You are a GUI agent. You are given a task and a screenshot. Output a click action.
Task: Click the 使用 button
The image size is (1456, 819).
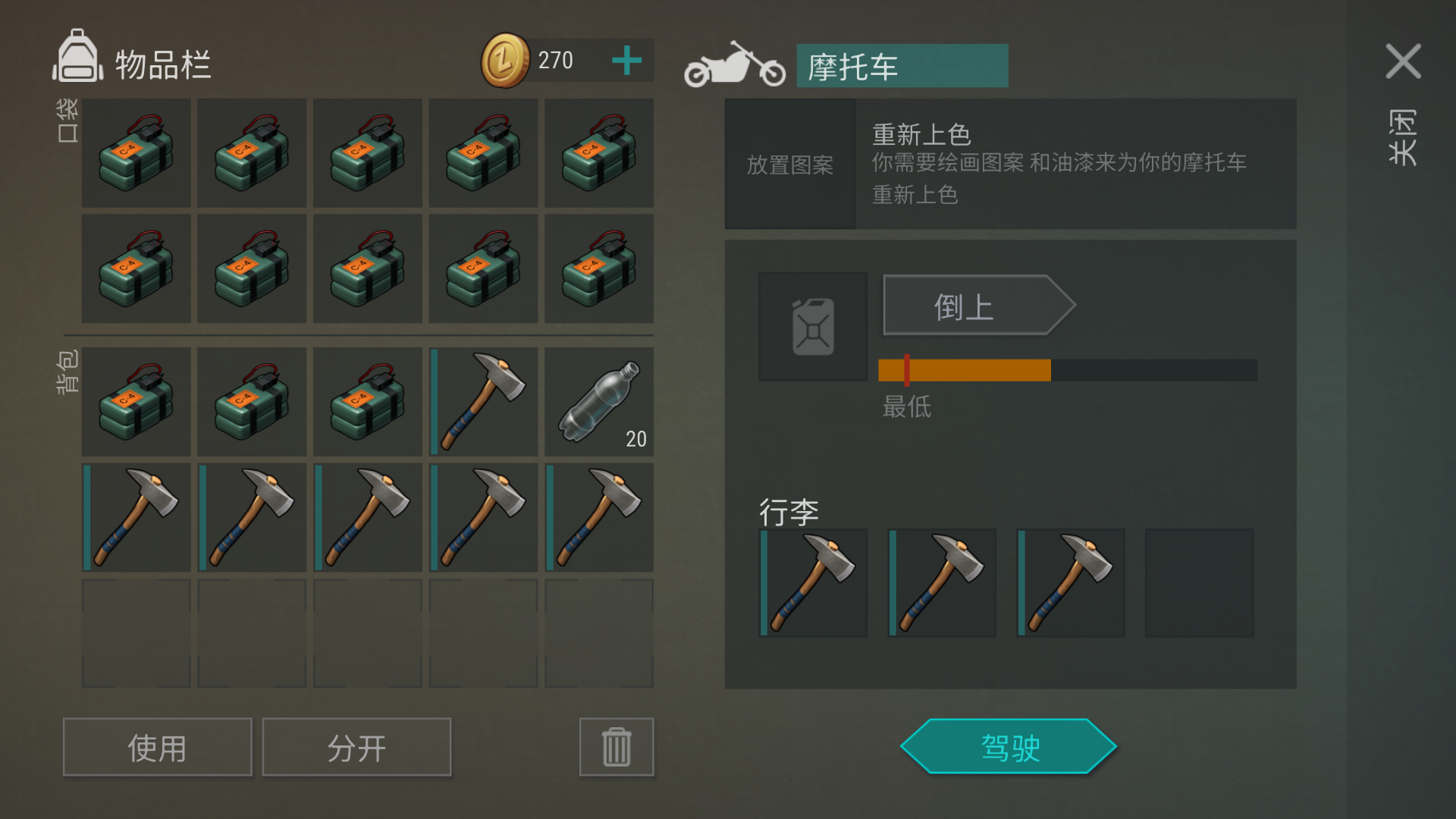(158, 747)
